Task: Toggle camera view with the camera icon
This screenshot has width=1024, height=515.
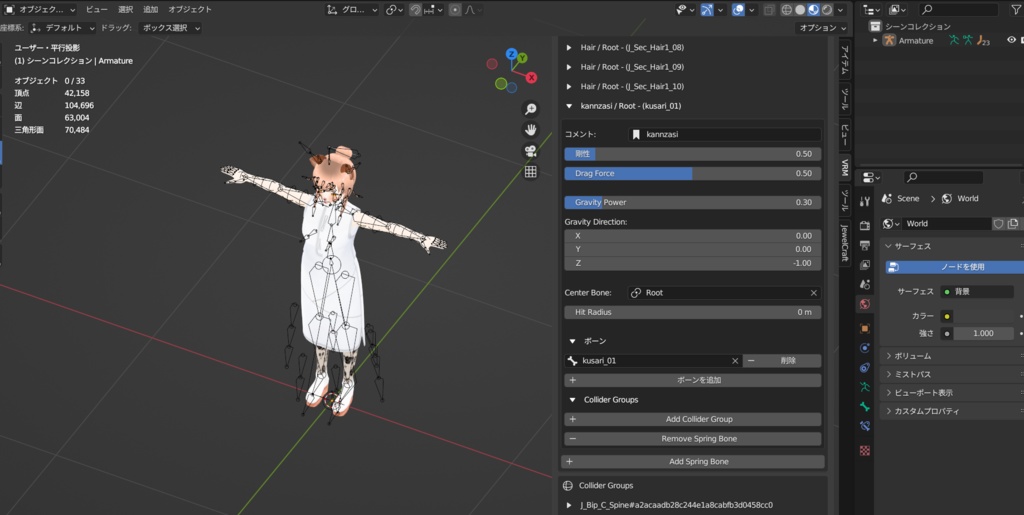Action: point(531,151)
